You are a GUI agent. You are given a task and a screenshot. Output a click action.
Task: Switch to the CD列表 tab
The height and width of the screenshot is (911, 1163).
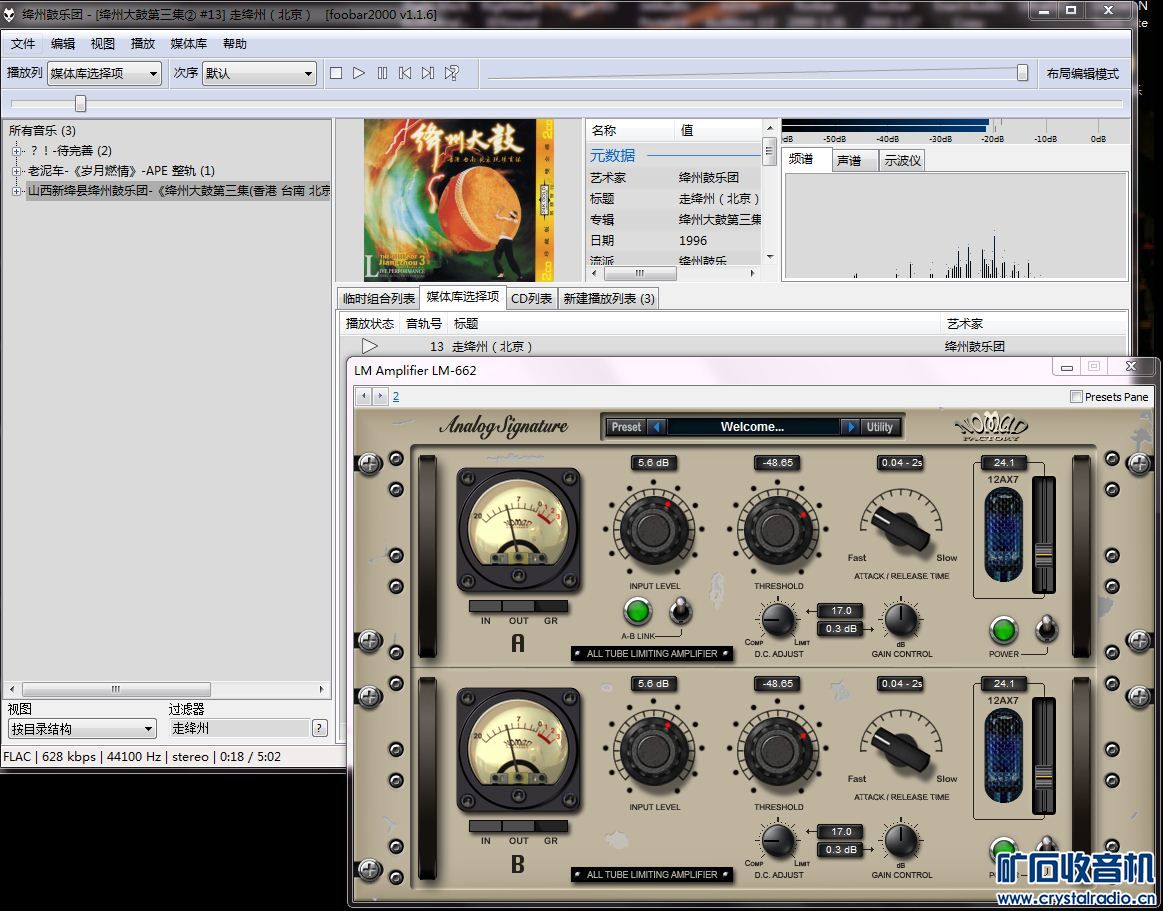532,298
